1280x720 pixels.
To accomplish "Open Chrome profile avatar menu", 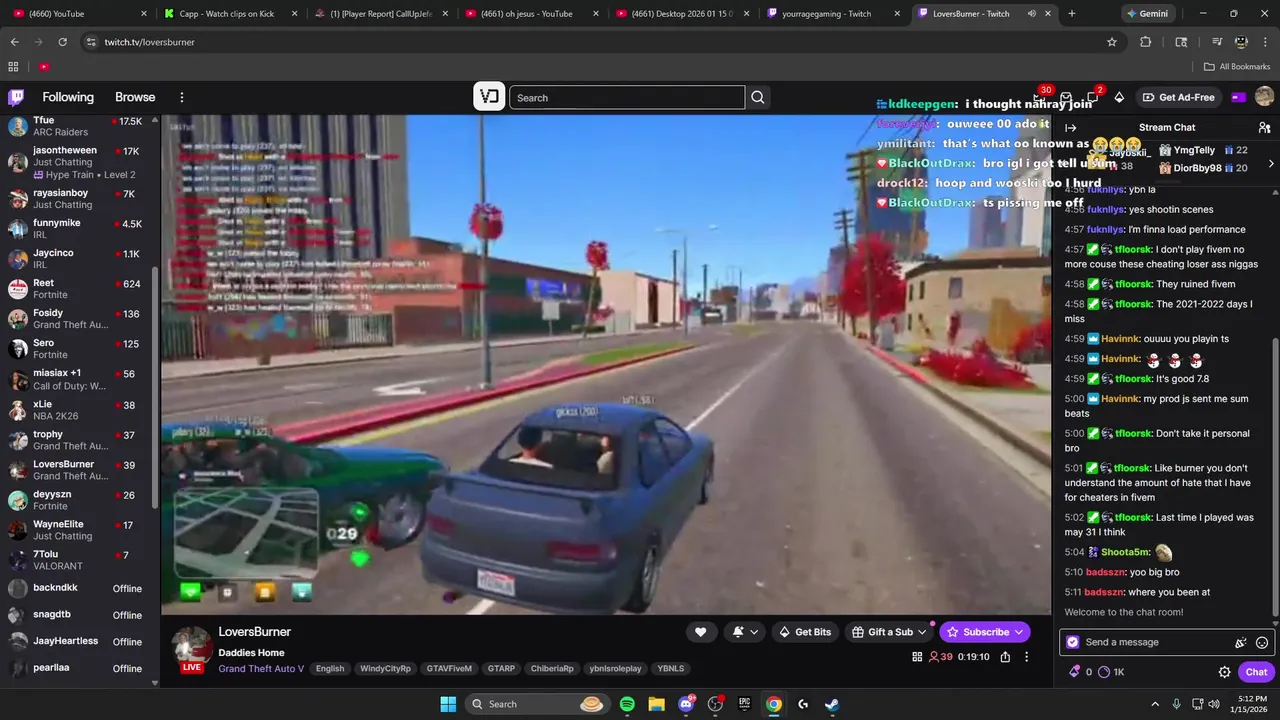I will click(1241, 42).
